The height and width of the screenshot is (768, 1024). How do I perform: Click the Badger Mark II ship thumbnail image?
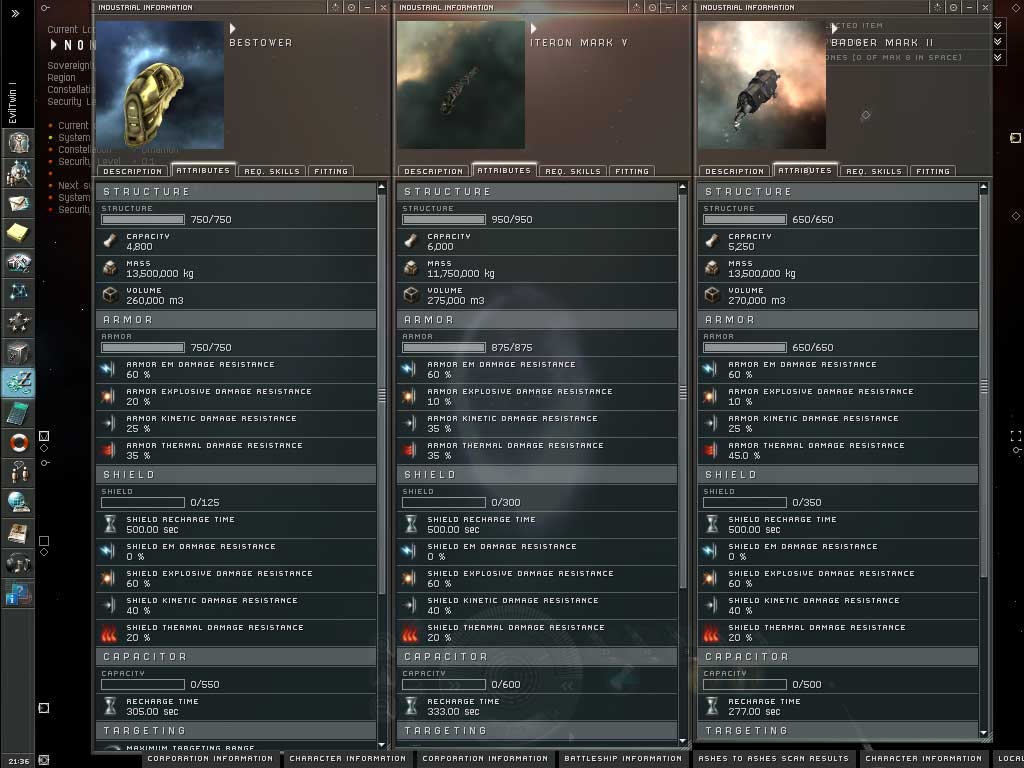(761, 85)
